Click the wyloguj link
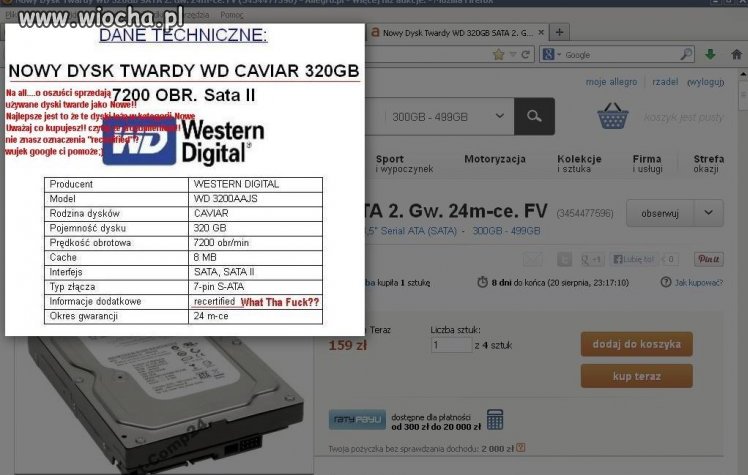The width and height of the screenshot is (748, 475). [705, 82]
